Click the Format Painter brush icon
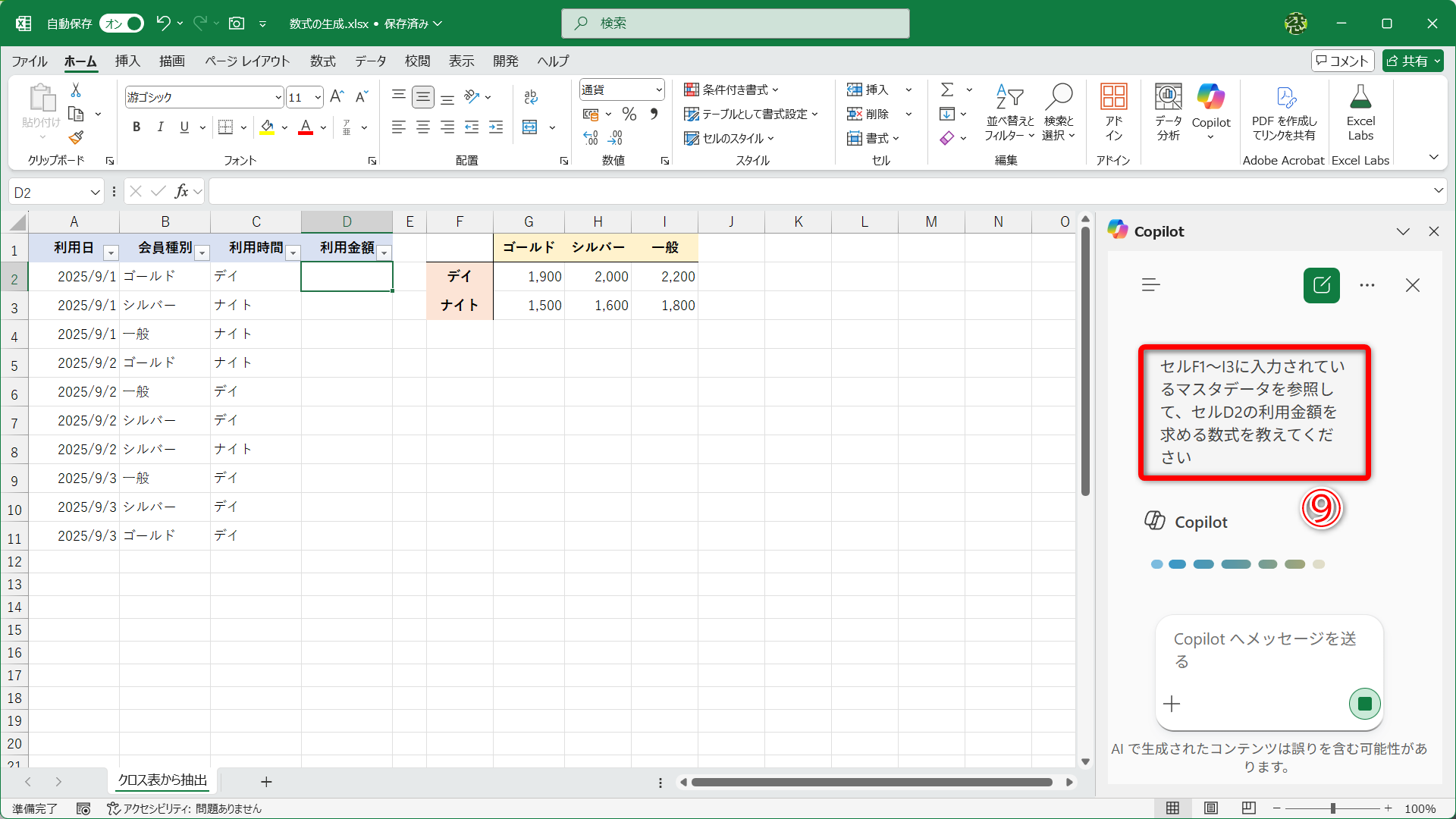The height and width of the screenshot is (819, 1456). click(76, 138)
